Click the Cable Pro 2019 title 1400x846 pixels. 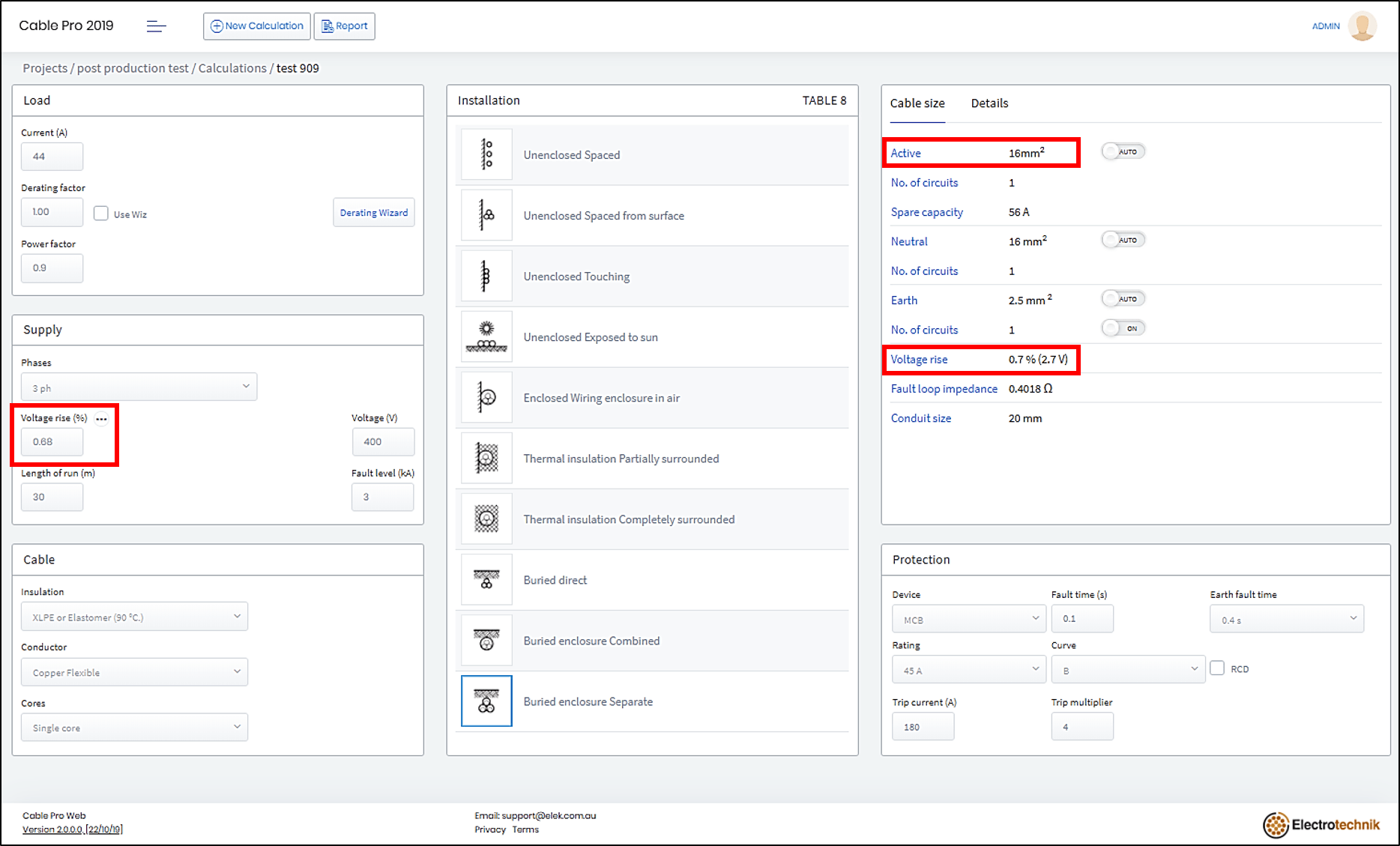pos(66,25)
